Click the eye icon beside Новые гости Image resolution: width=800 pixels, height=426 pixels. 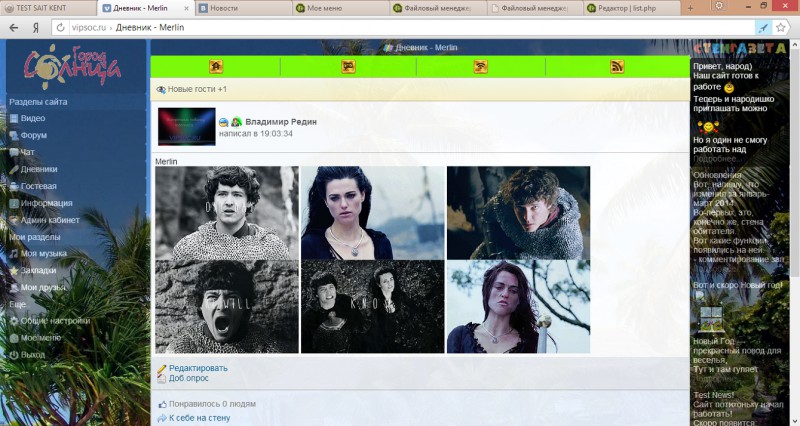click(161, 89)
